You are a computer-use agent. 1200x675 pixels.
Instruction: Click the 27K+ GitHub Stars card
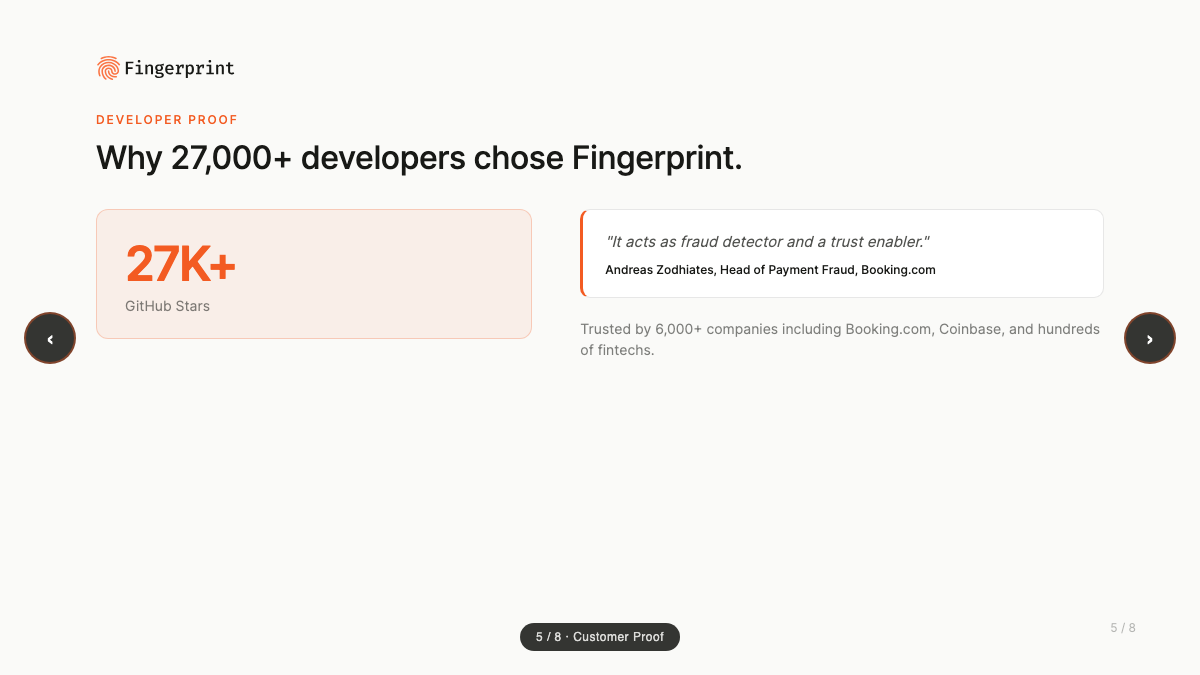pyautogui.click(x=314, y=274)
